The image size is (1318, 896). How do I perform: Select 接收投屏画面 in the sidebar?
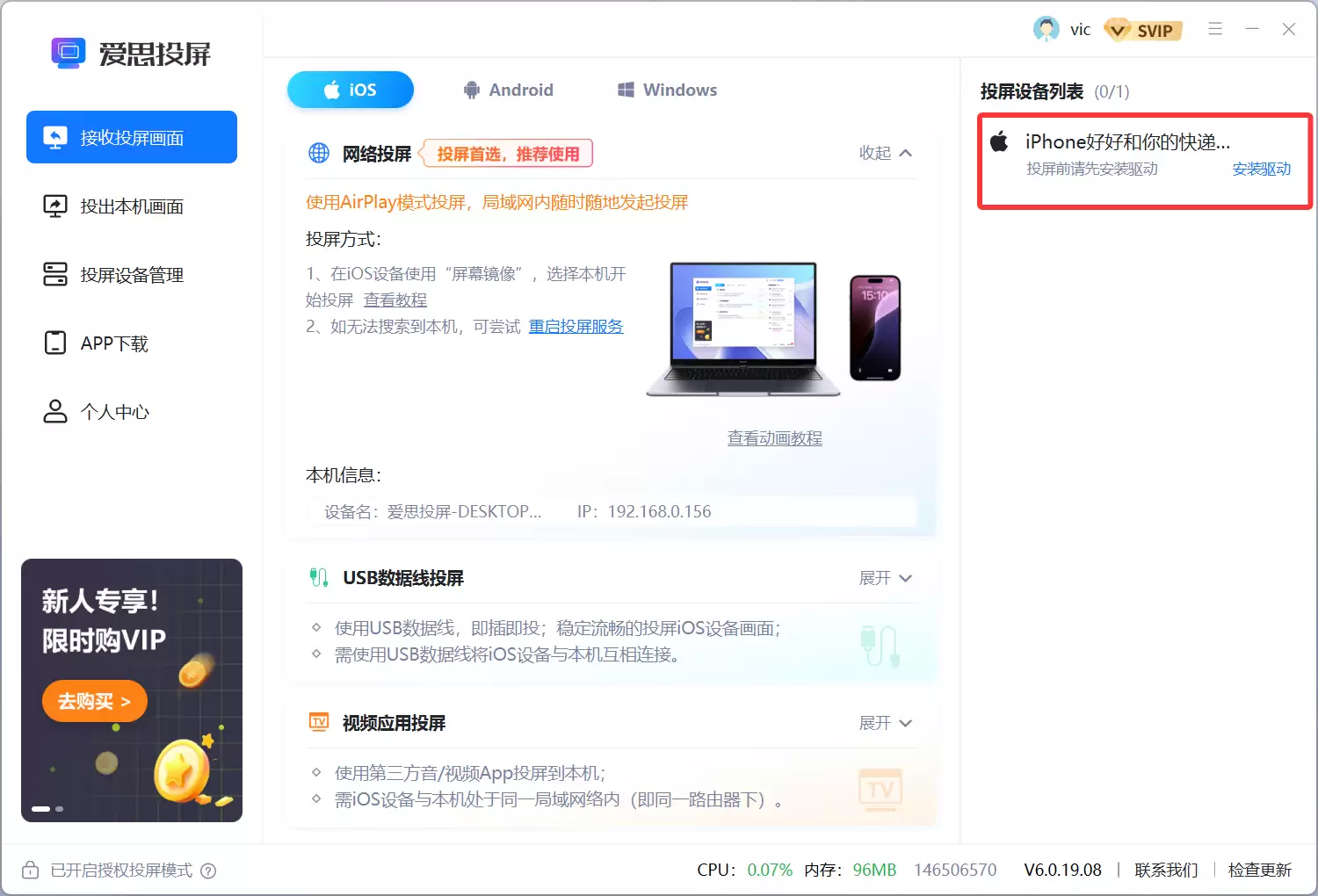(131, 137)
